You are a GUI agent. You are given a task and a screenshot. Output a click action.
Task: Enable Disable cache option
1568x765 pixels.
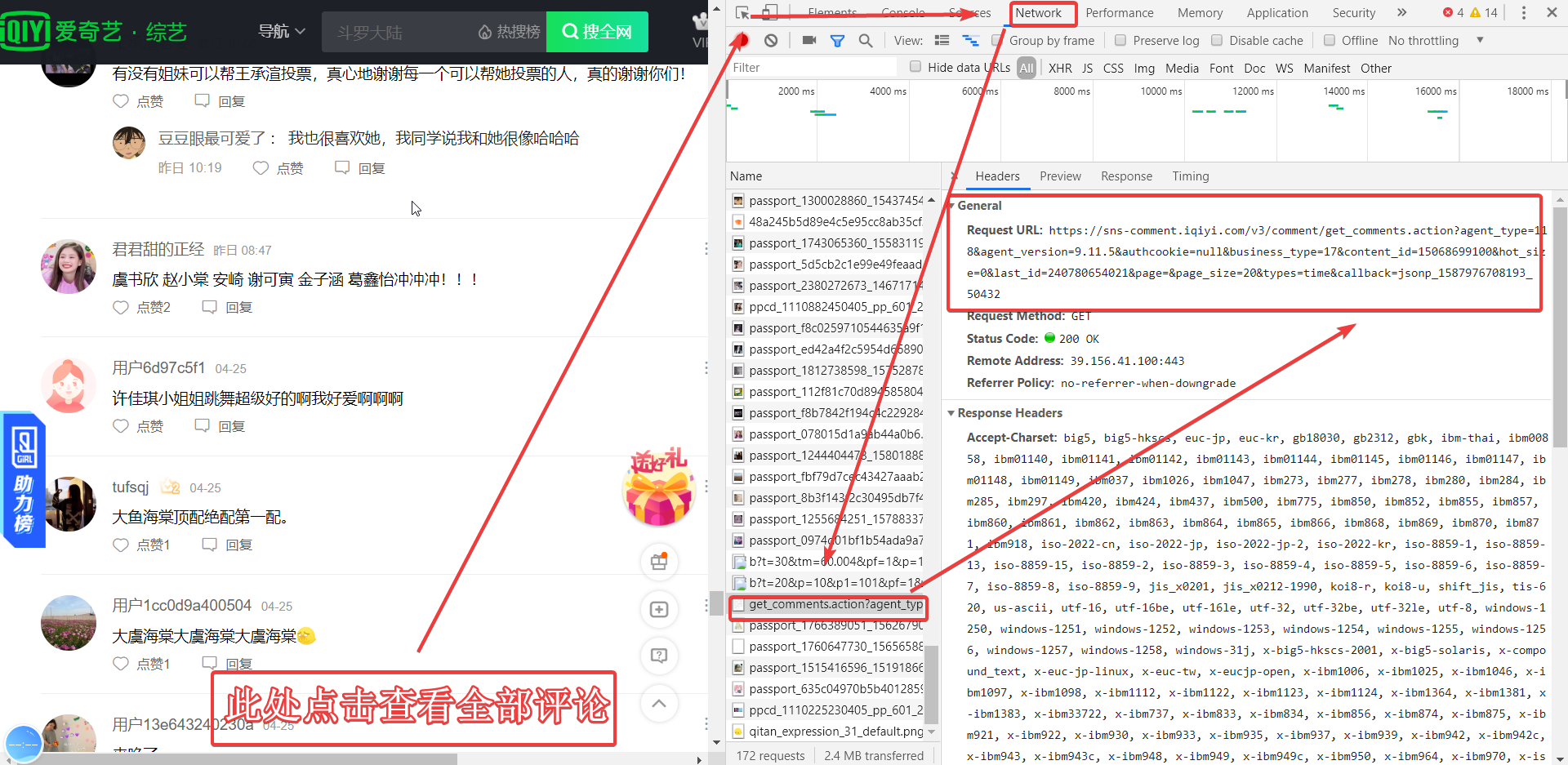pyautogui.click(x=1217, y=40)
